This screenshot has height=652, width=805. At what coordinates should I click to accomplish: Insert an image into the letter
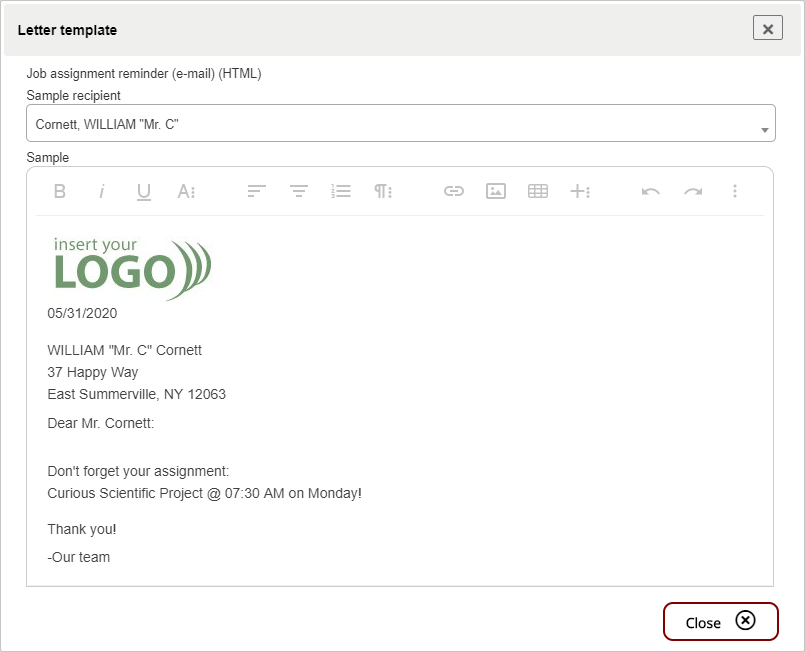coord(496,191)
